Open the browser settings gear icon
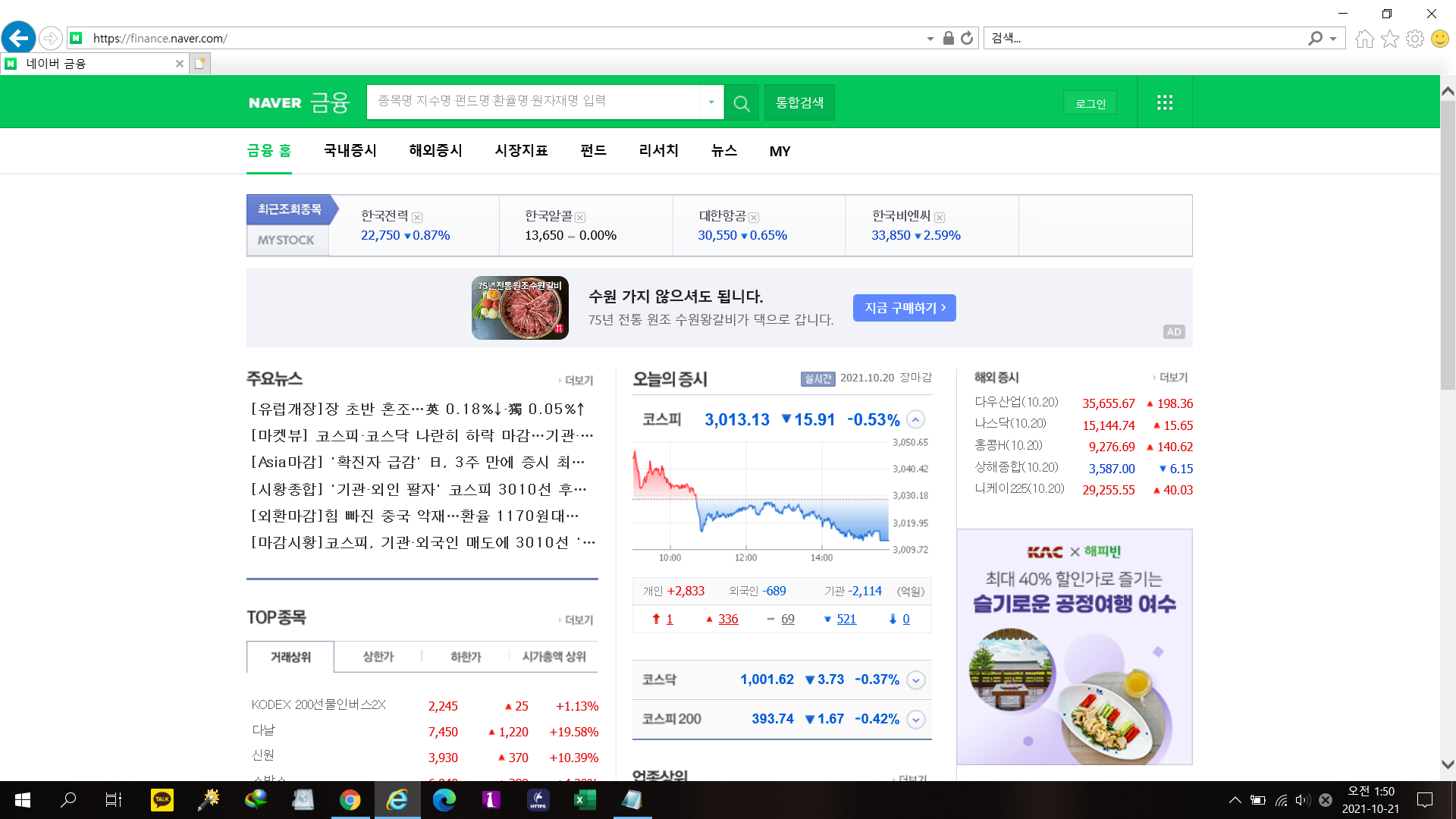Viewport: 1456px width, 819px height. (x=1414, y=39)
